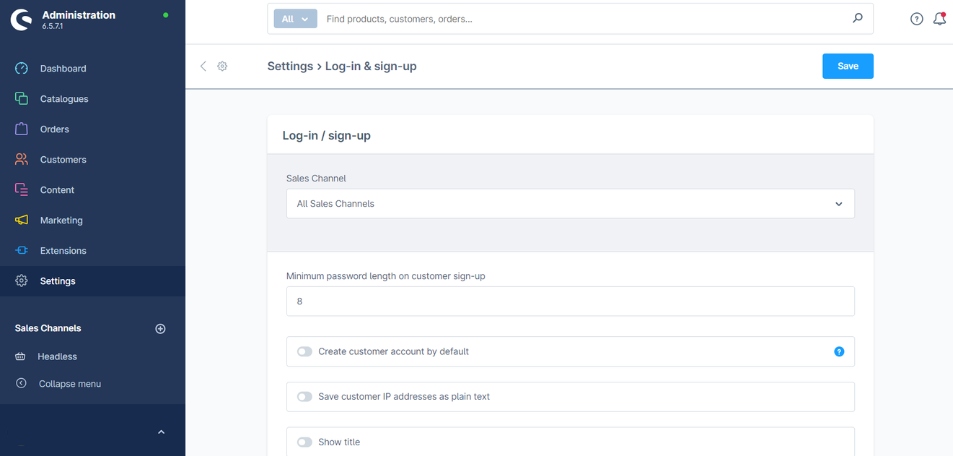Enable Create customer account by default
This screenshot has height=456, width=953.
pyautogui.click(x=305, y=352)
